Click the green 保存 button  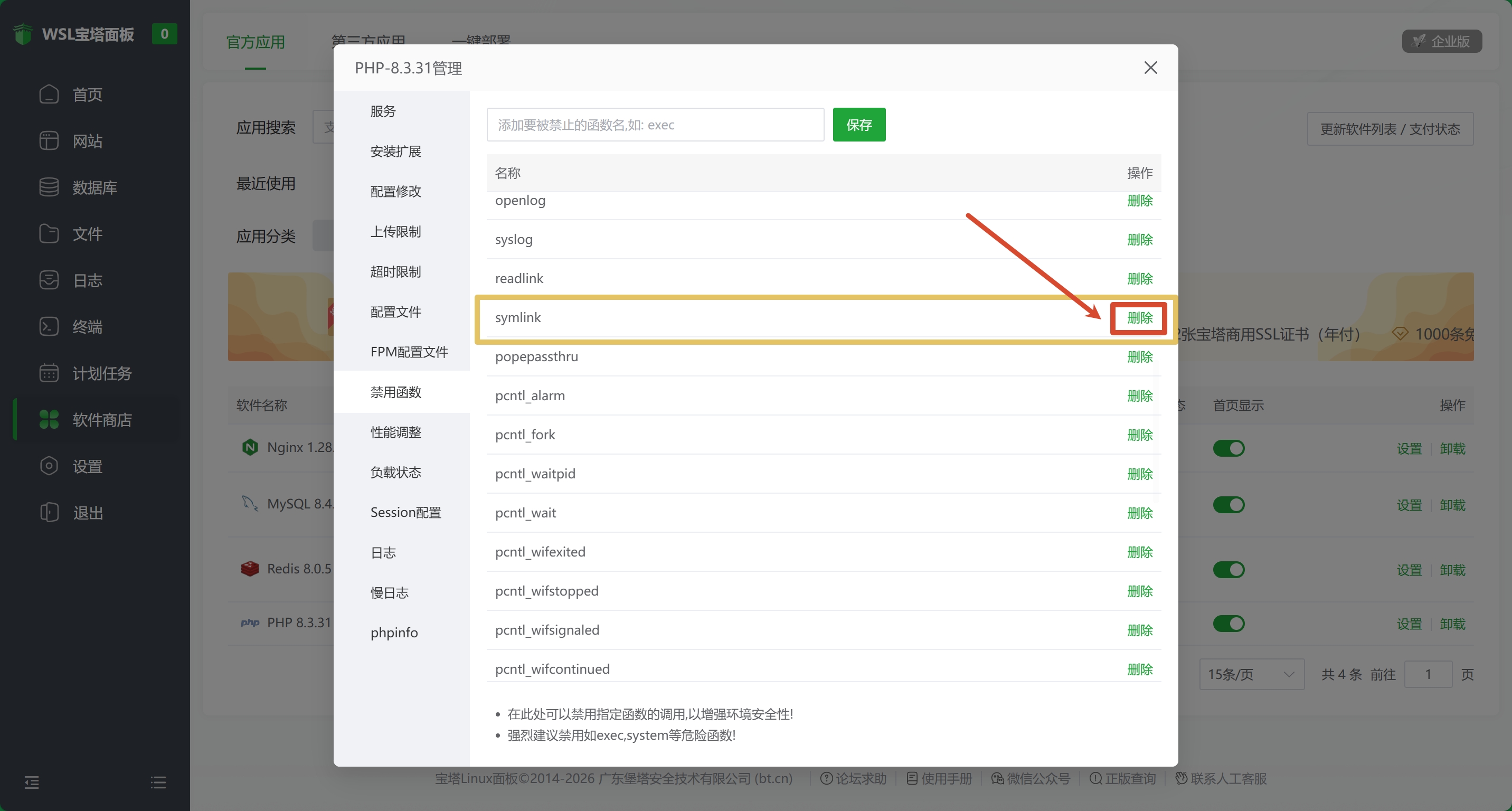pos(859,125)
